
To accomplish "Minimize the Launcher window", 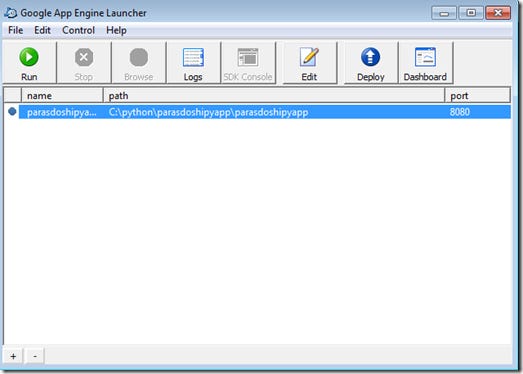I will tap(444, 13).
